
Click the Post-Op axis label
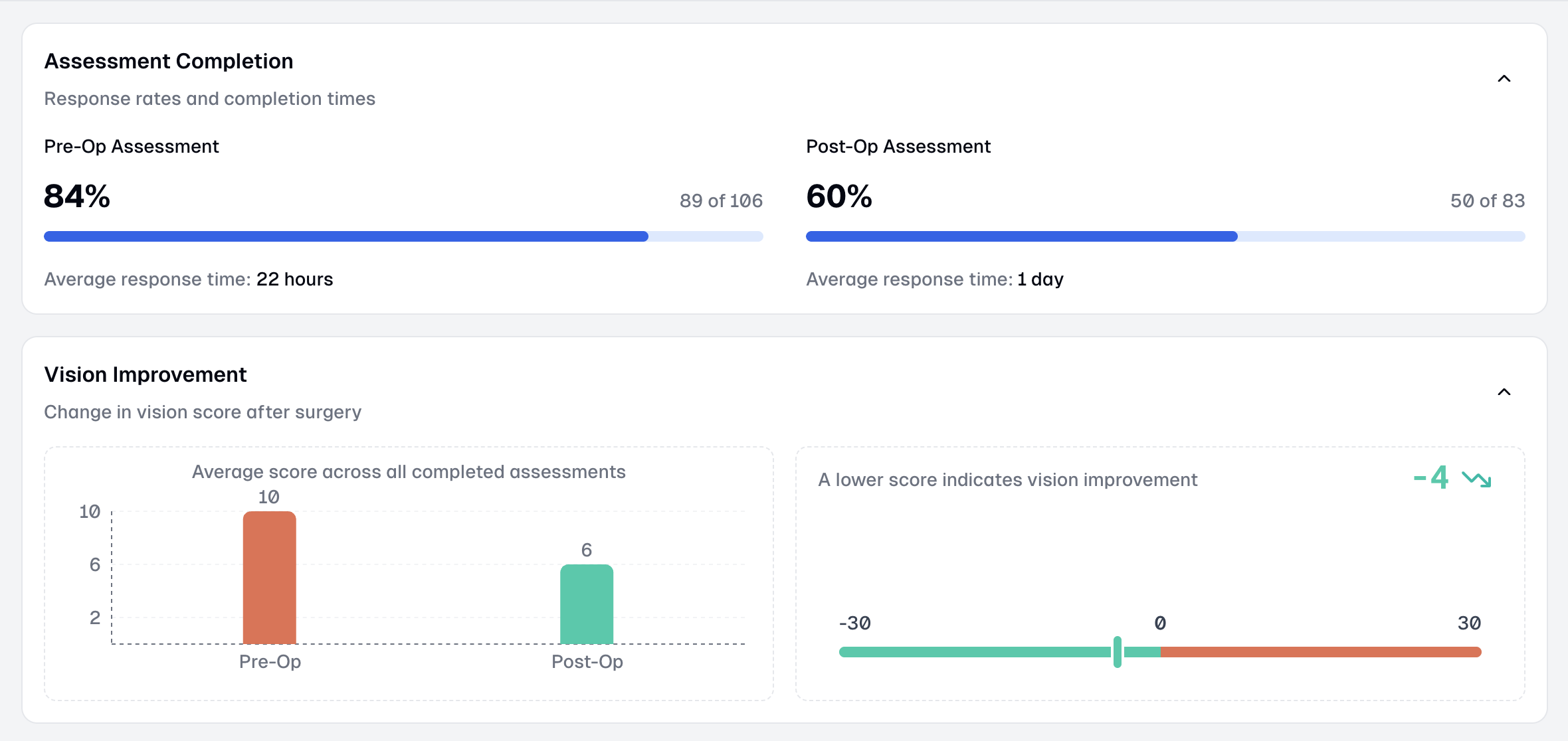click(x=587, y=661)
